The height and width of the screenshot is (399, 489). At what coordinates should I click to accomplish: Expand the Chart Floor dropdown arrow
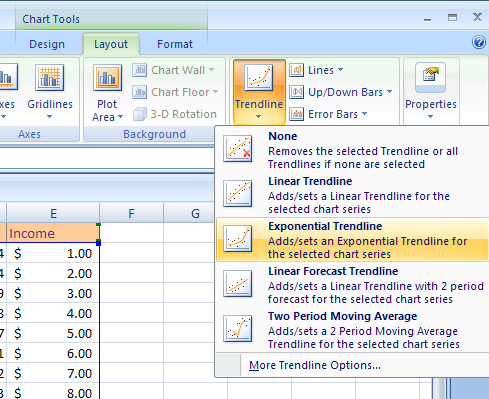coord(216,92)
